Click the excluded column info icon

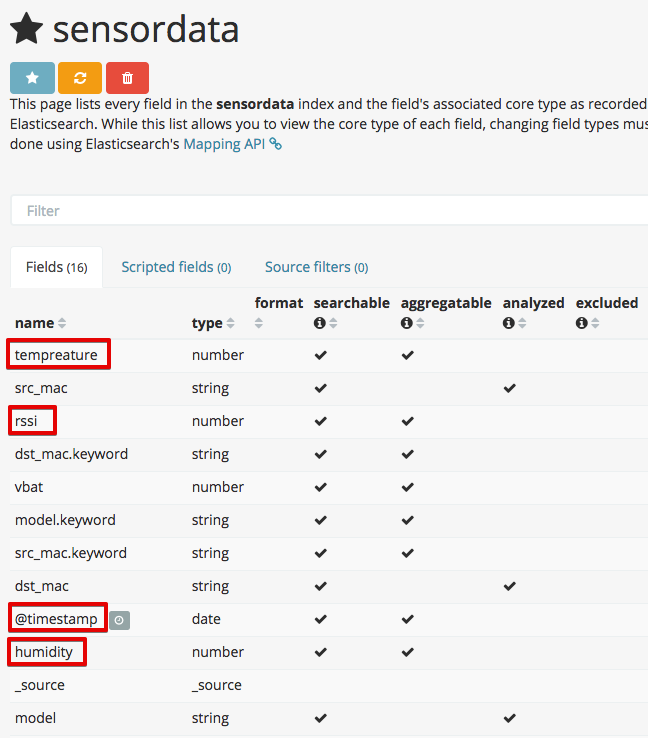pyautogui.click(x=582, y=323)
